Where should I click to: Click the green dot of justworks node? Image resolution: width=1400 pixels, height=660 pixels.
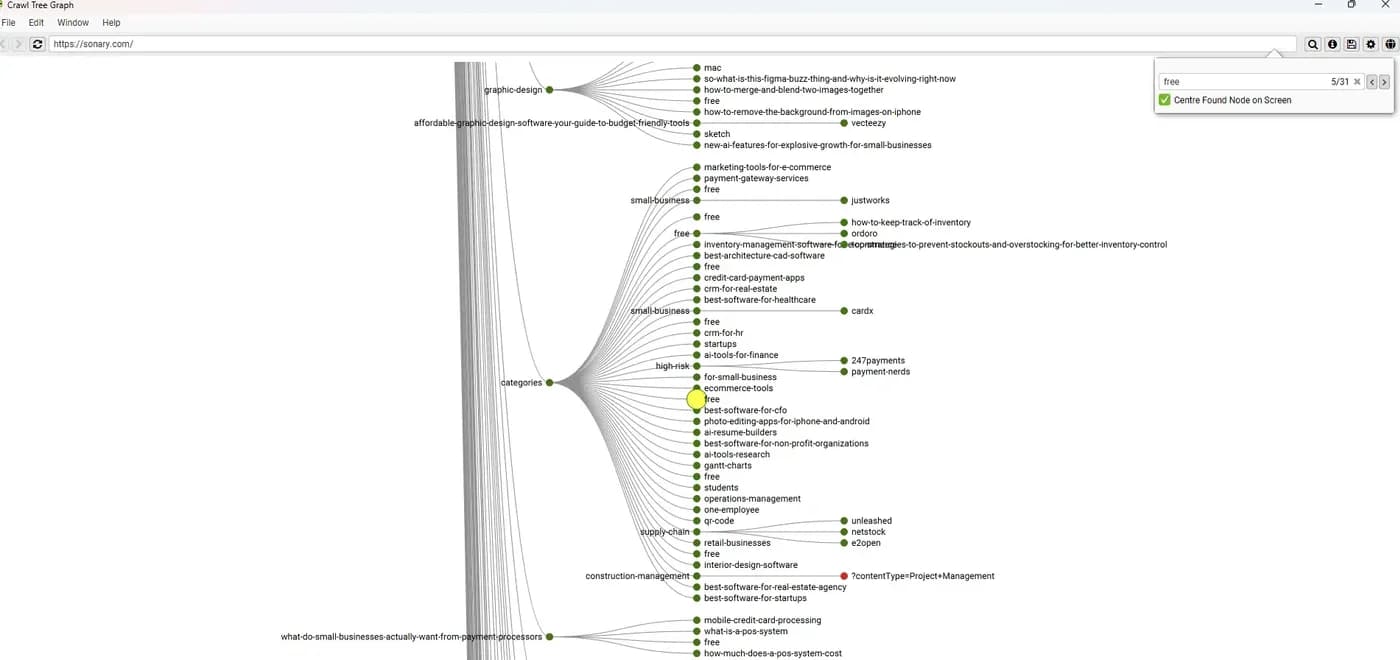click(x=844, y=200)
